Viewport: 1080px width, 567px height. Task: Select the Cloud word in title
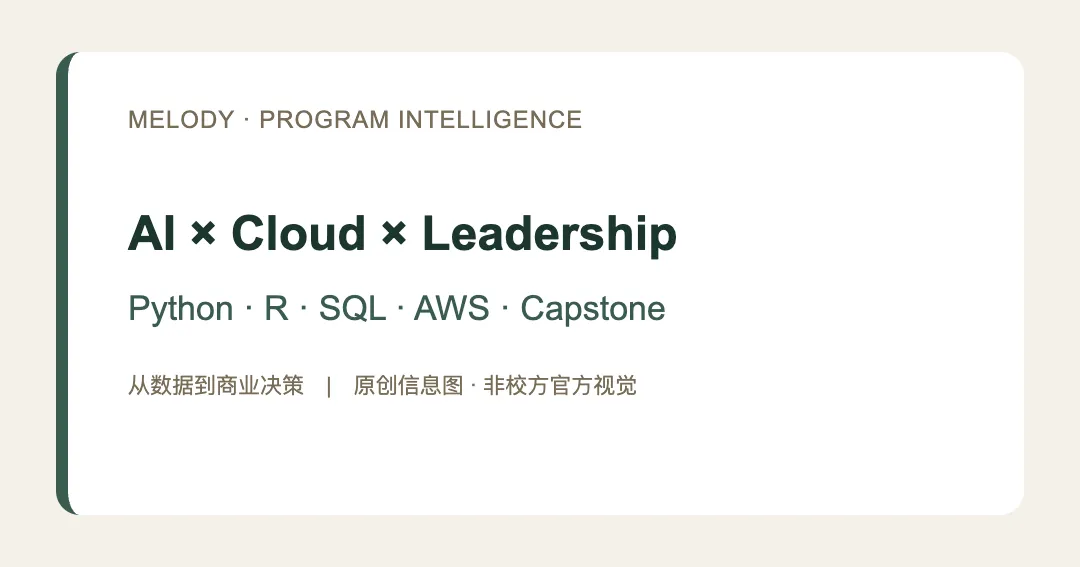click(298, 234)
